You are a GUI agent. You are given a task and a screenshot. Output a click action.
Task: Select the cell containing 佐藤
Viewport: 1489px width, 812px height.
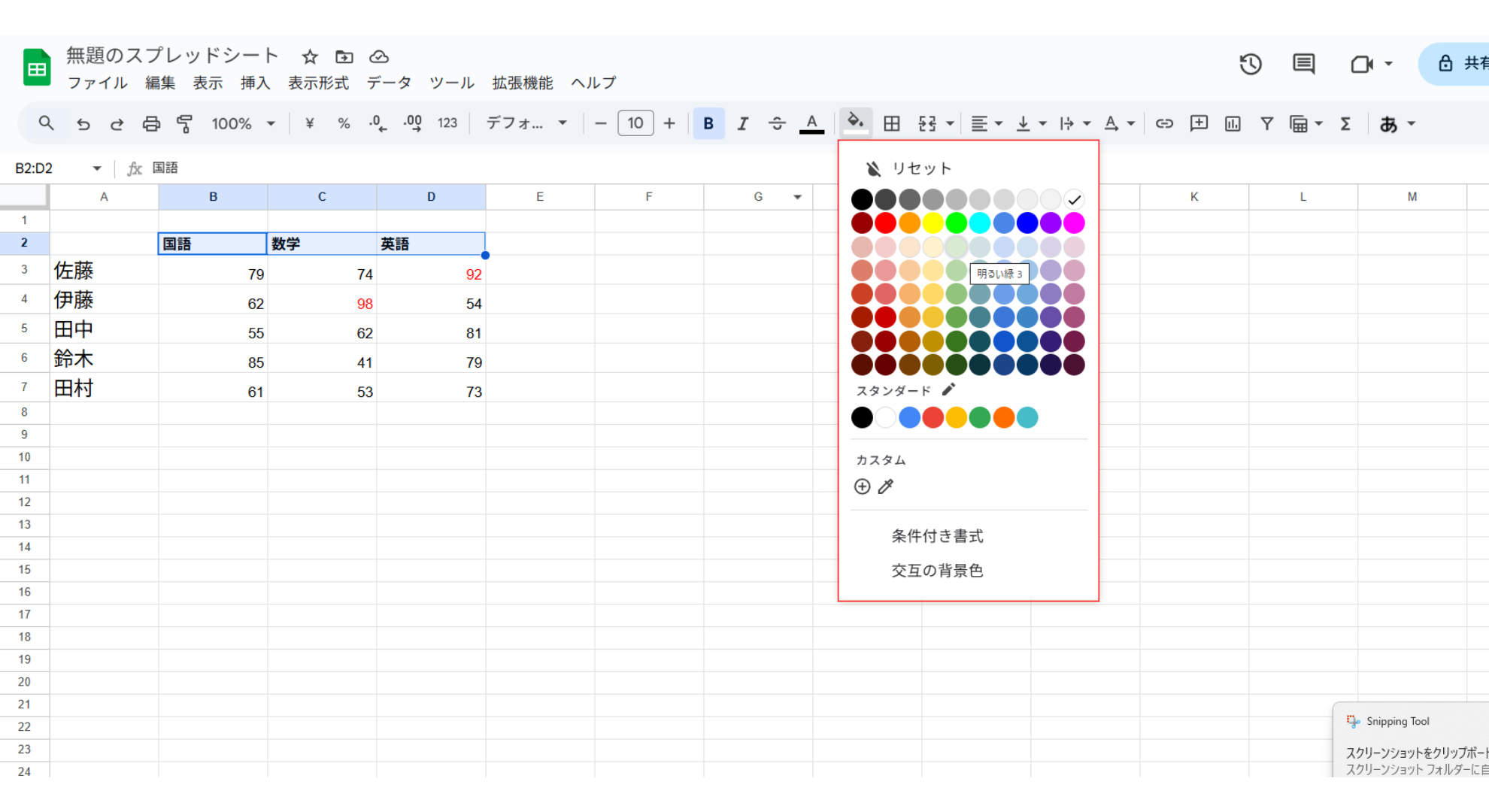105,270
